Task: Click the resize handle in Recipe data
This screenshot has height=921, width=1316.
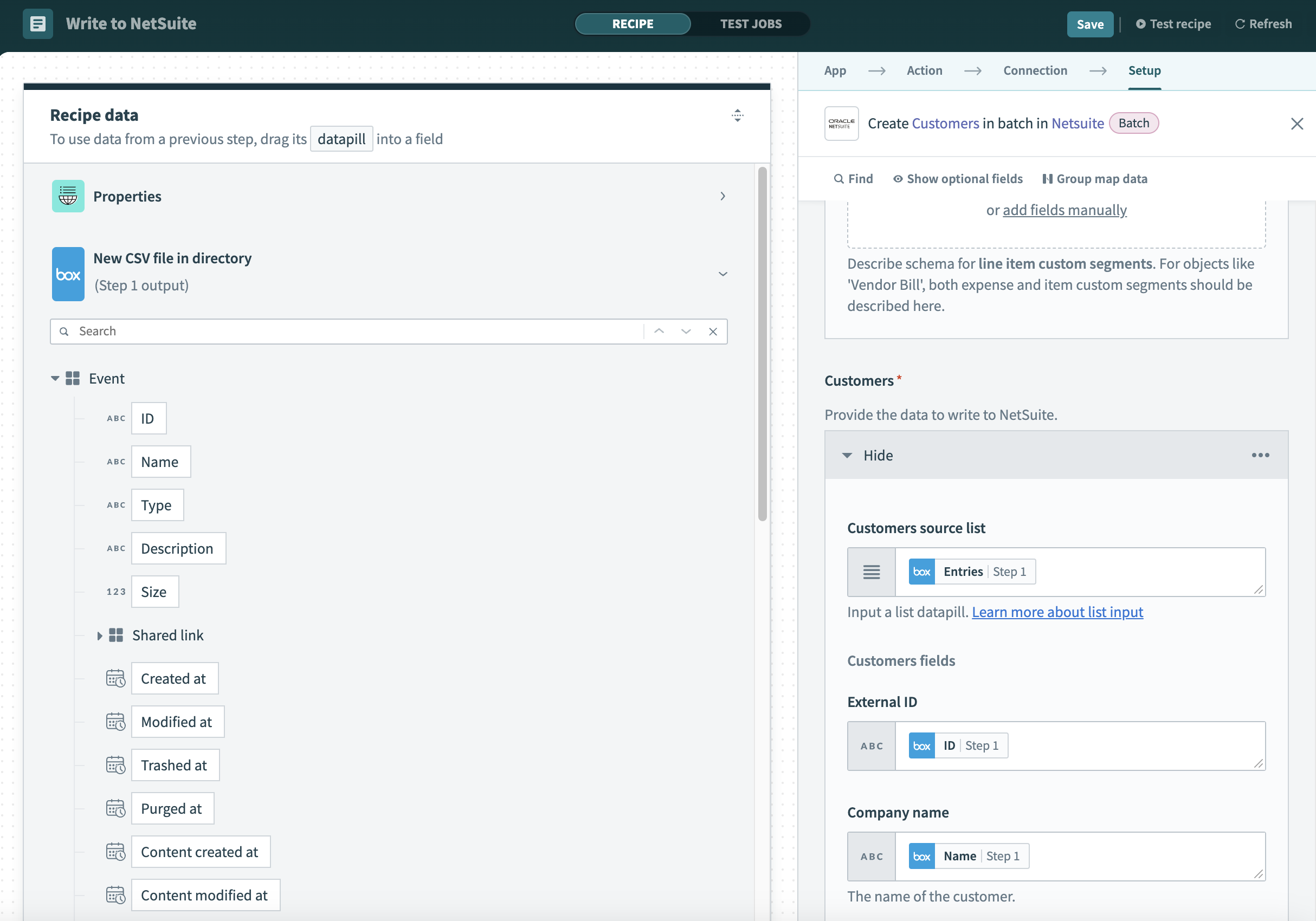Action: click(737, 115)
